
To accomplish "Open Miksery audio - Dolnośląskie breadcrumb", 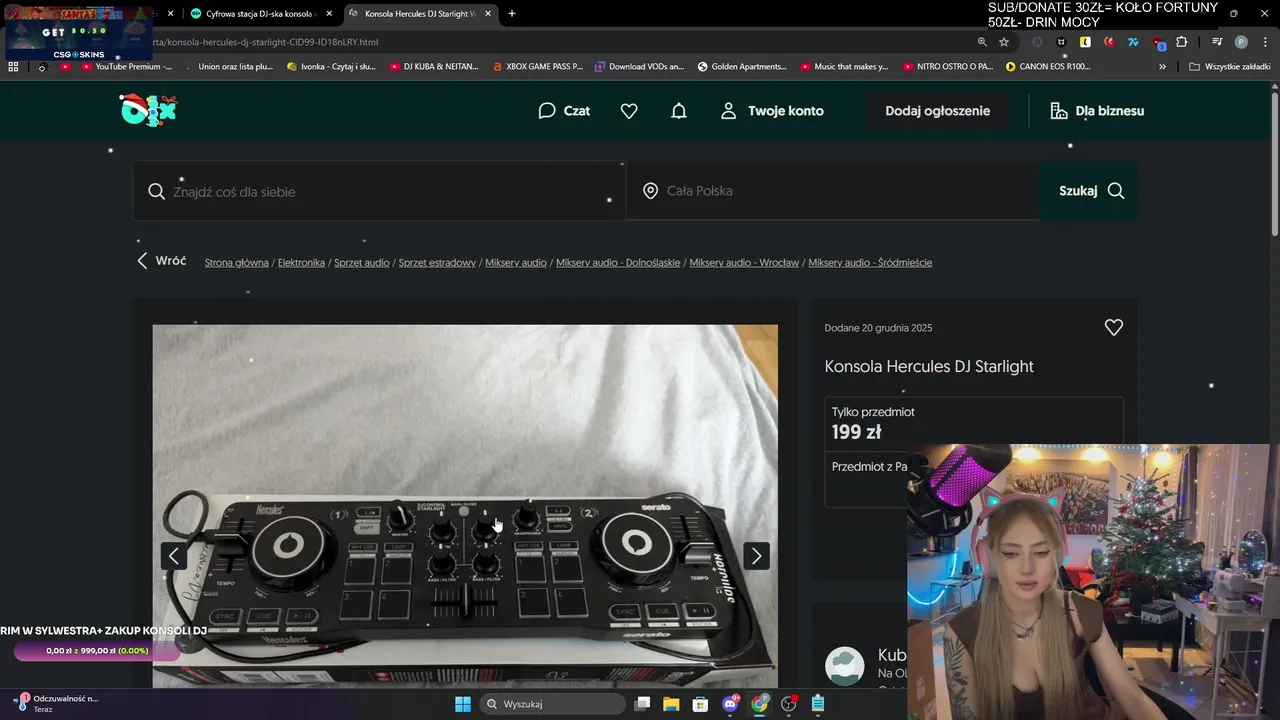I will point(618,263).
